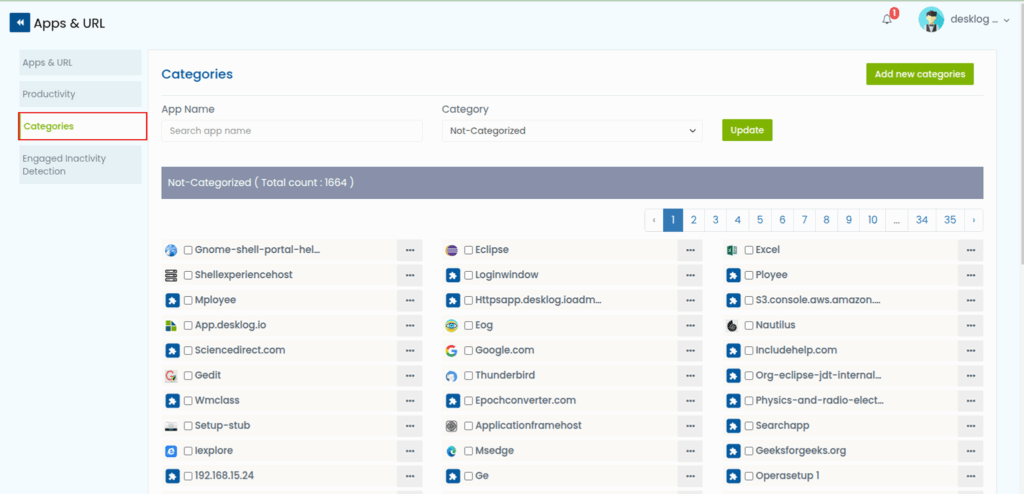Click the Excel app icon
1024x494 pixels.
[732, 250]
